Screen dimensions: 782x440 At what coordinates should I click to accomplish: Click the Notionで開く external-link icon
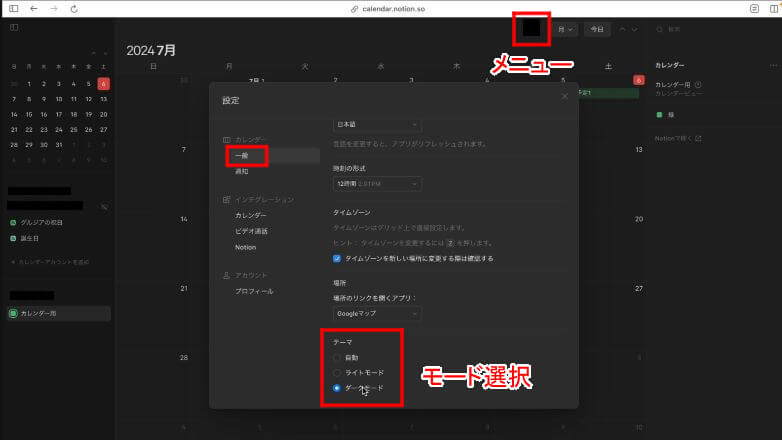(x=698, y=138)
